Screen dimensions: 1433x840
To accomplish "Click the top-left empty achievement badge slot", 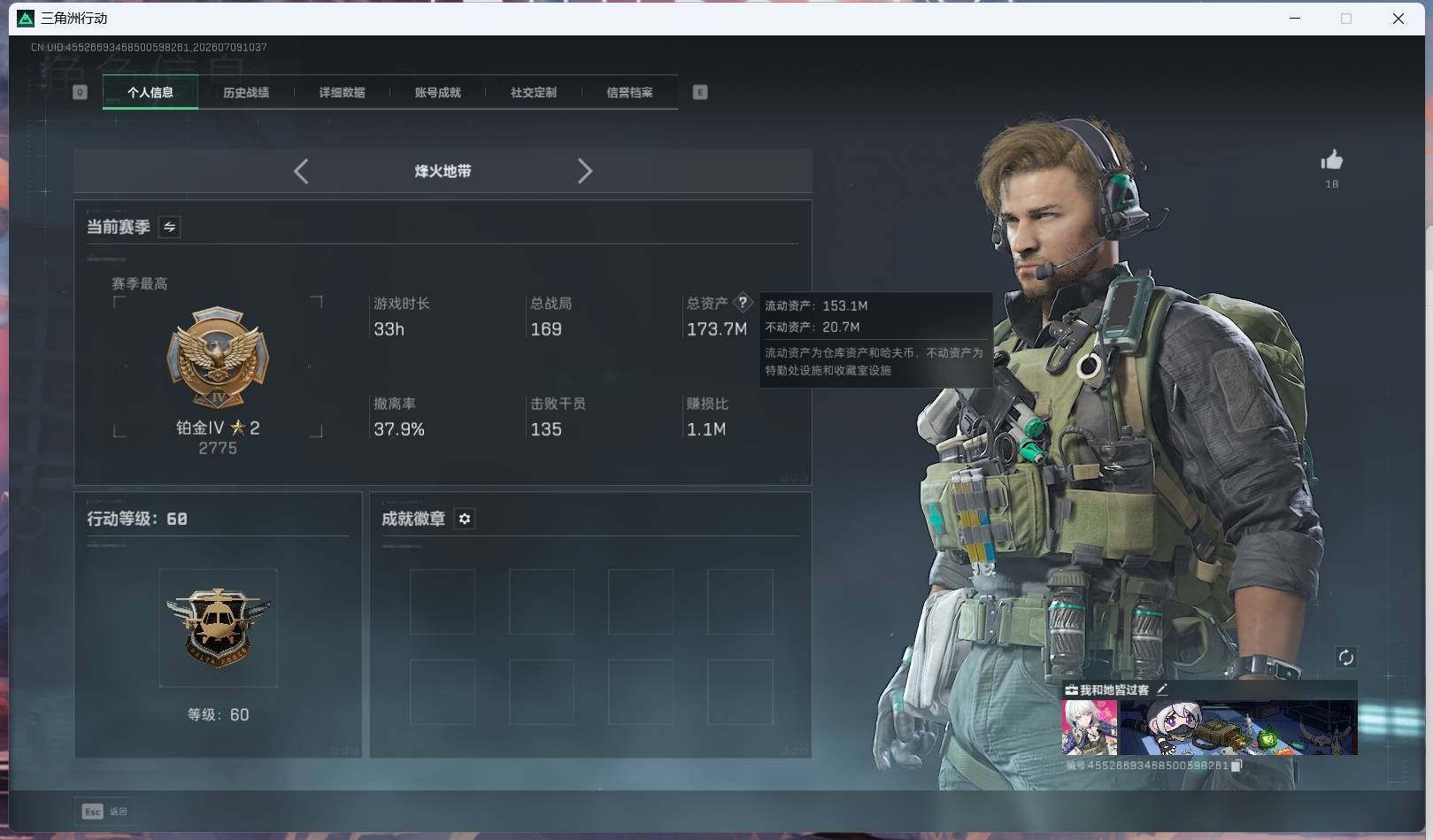I will coord(443,602).
